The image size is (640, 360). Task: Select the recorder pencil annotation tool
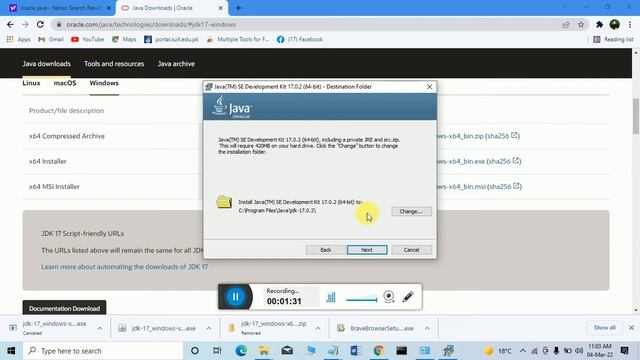[x=408, y=297]
